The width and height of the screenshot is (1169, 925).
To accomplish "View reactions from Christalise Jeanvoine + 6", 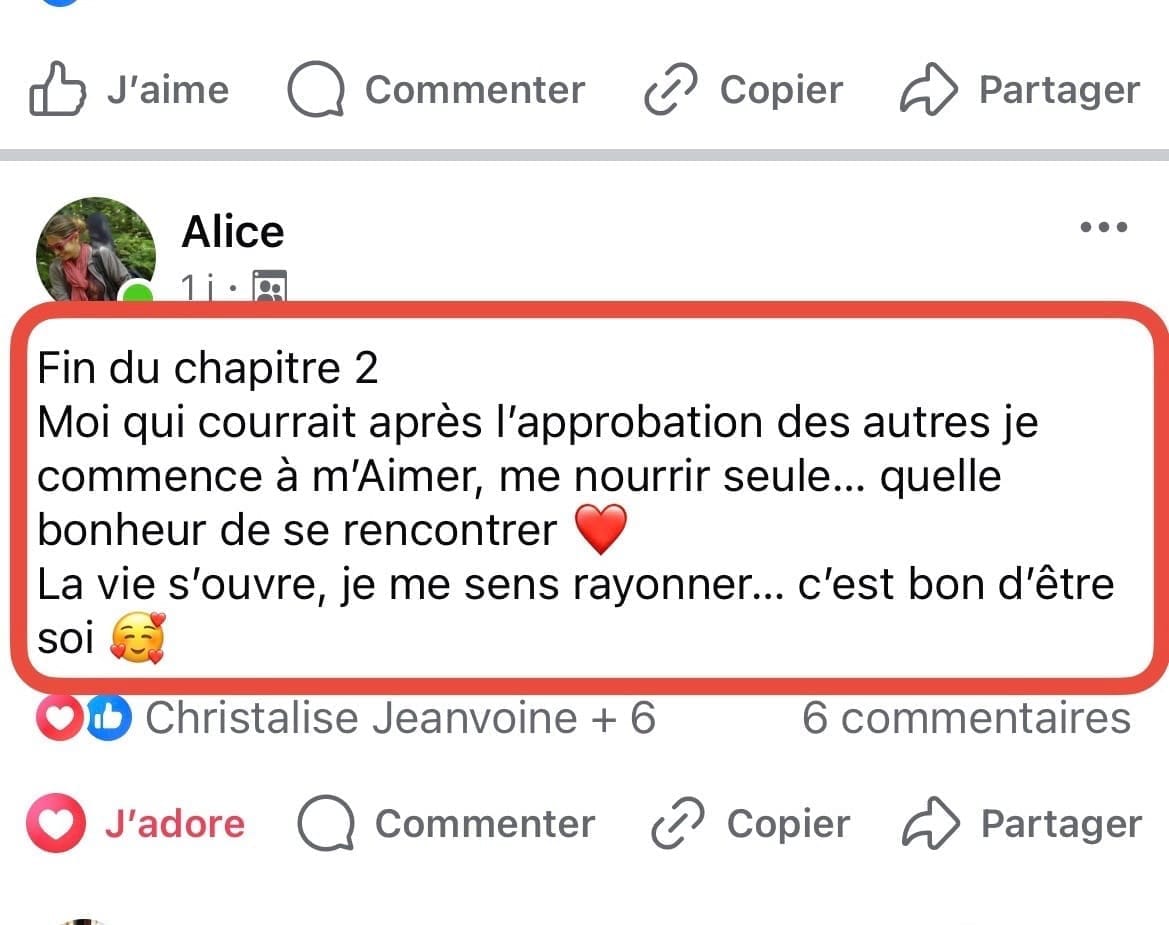I will pos(400,719).
